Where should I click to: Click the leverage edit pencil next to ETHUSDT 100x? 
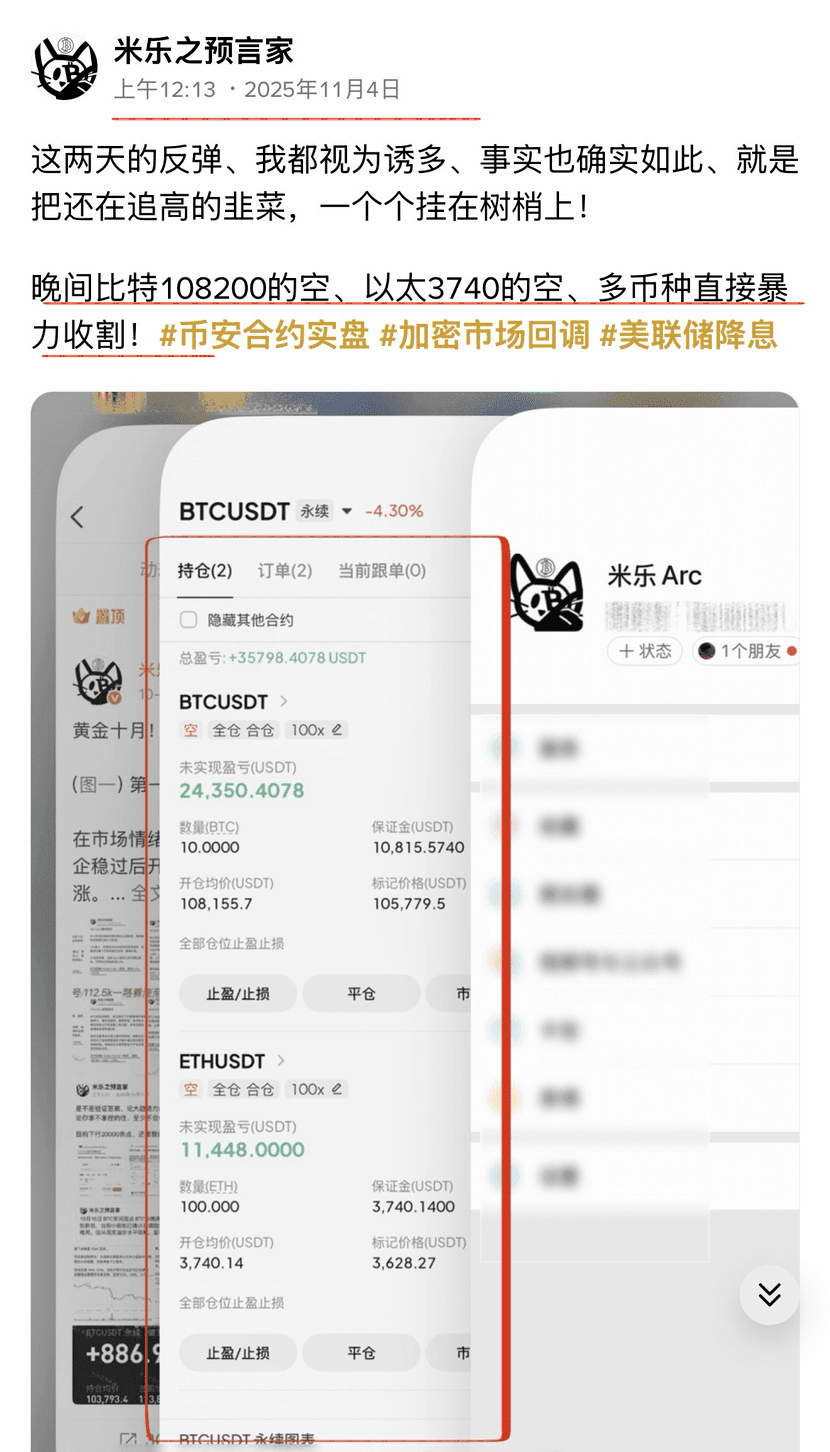coord(337,1089)
